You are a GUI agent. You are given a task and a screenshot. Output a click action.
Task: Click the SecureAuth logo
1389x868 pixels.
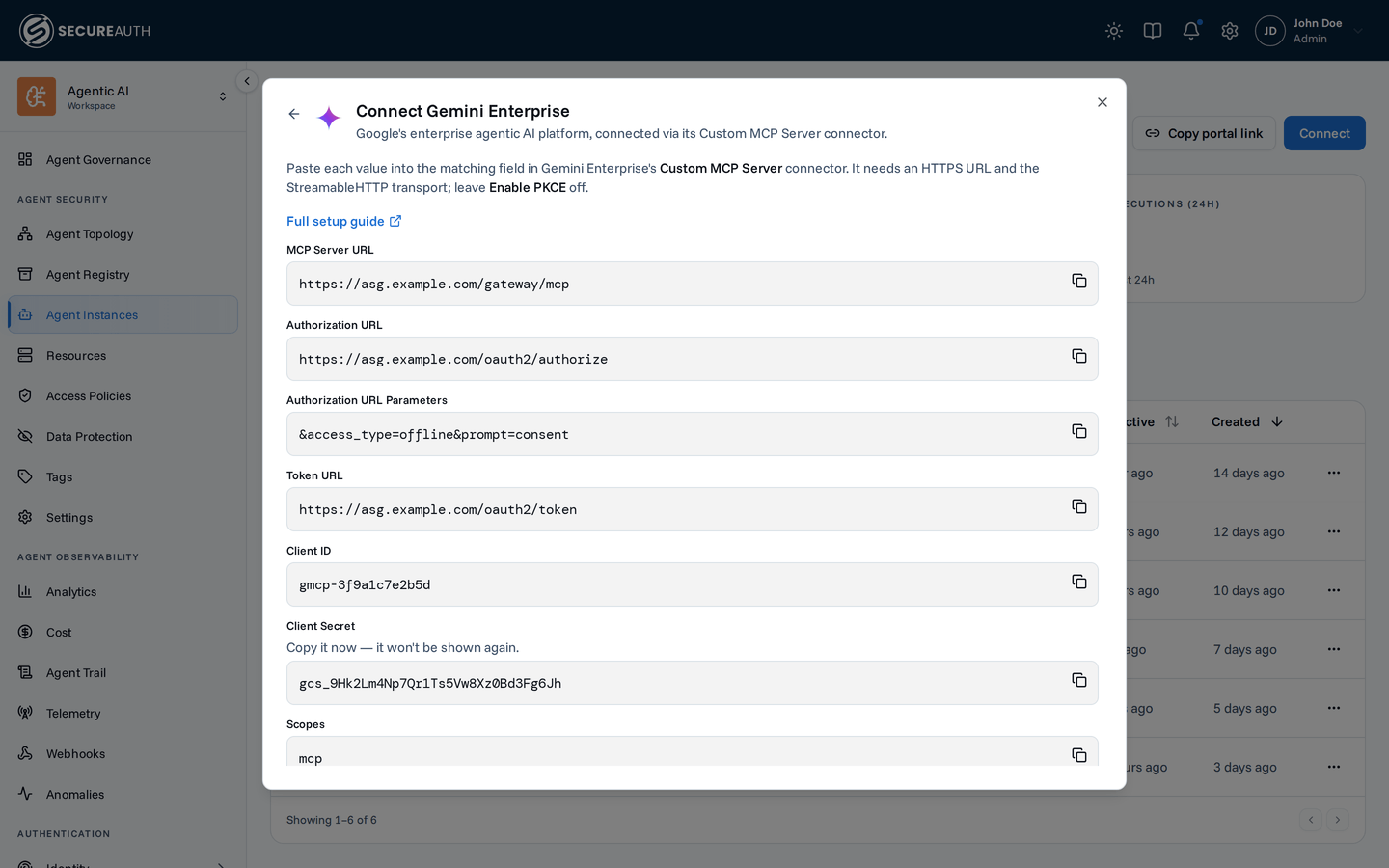tap(85, 31)
